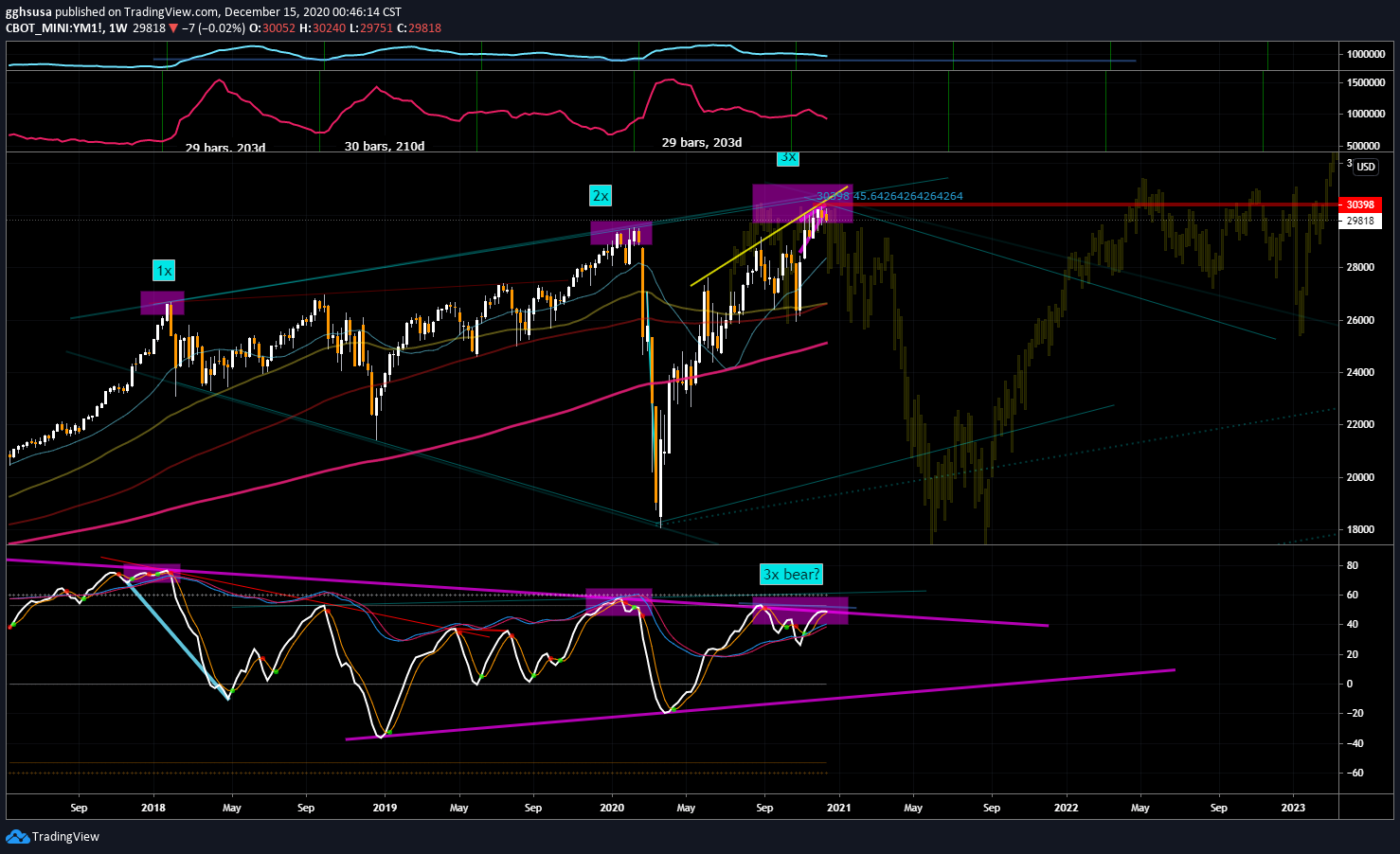Click the open value O:30052
Viewport: 1400px width, 854px height.
(x=273, y=27)
